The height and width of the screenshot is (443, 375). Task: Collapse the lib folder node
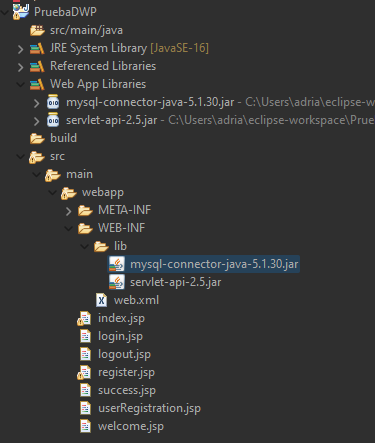(x=85, y=247)
